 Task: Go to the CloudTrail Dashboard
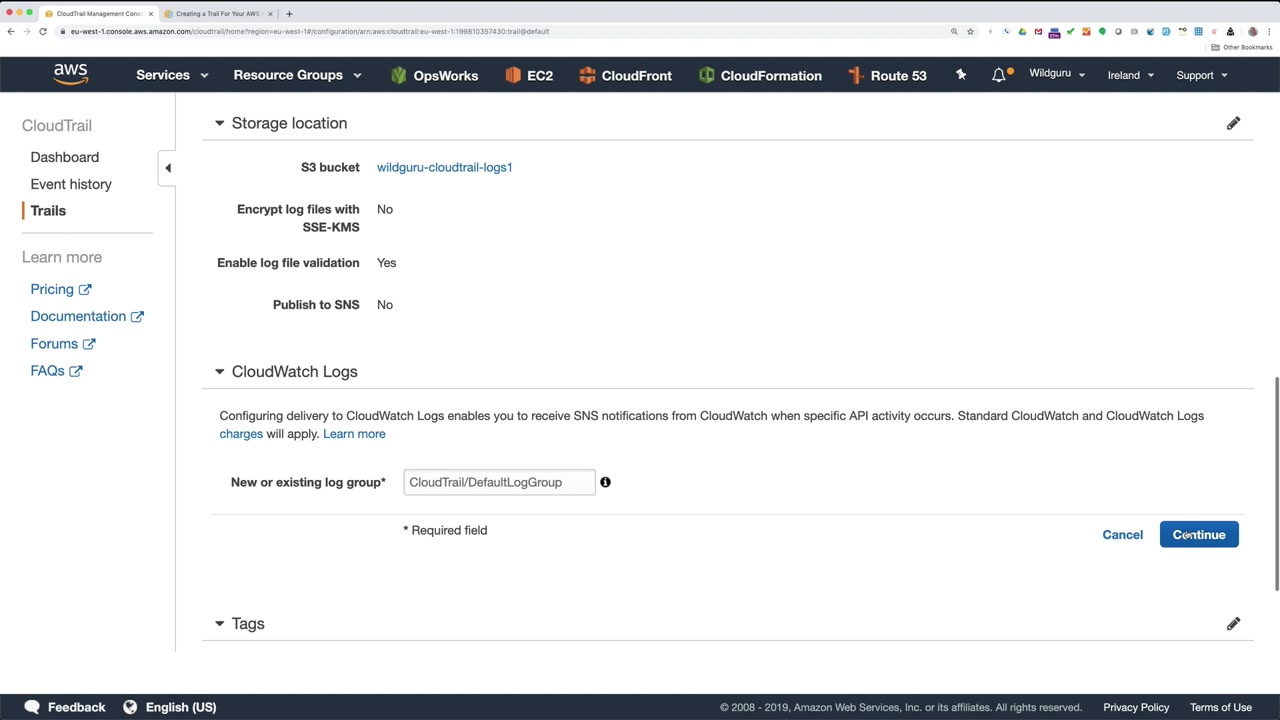(65, 157)
